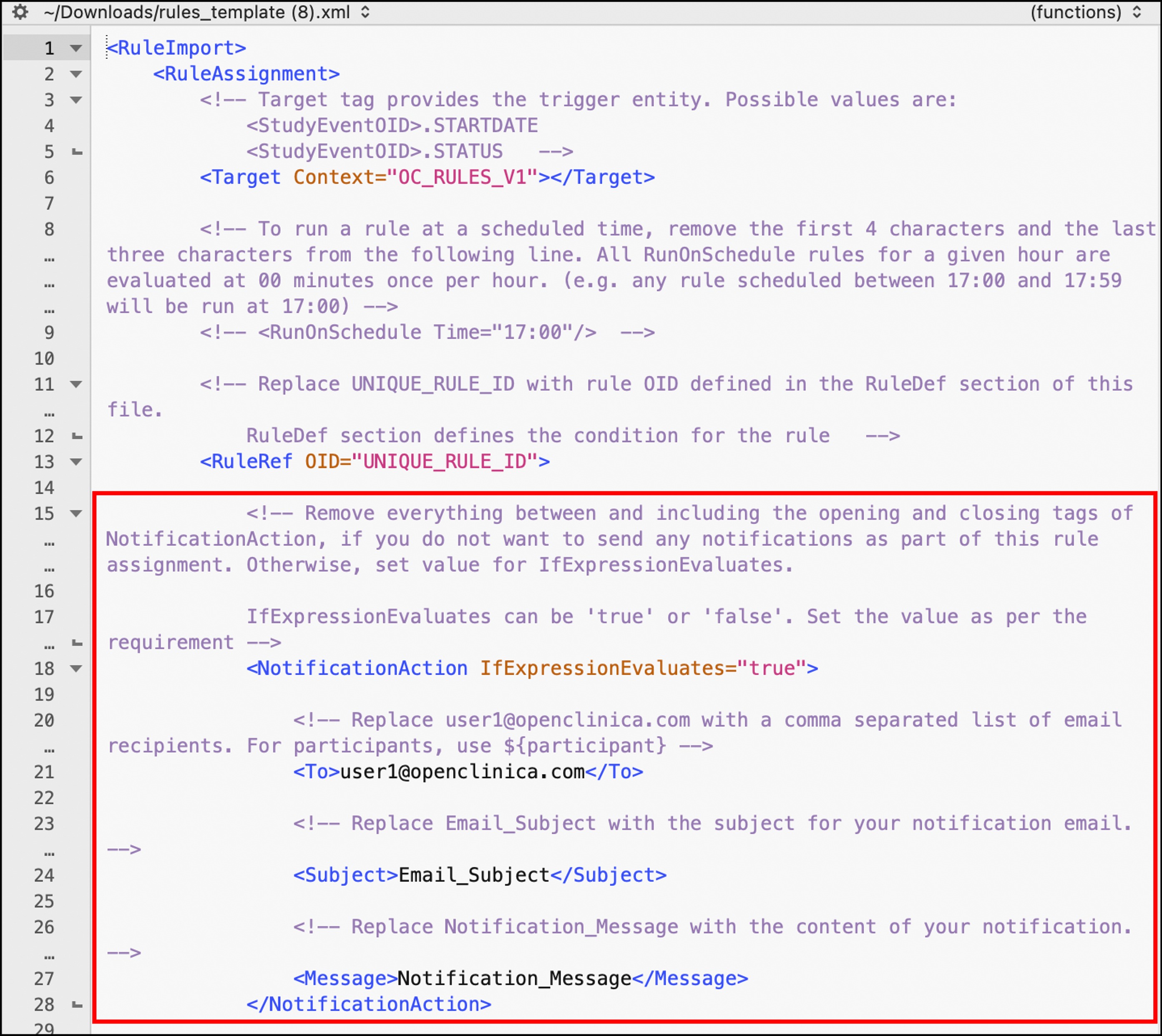
Task: Click the fold end marker below line 17
Action: [x=77, y=643]
